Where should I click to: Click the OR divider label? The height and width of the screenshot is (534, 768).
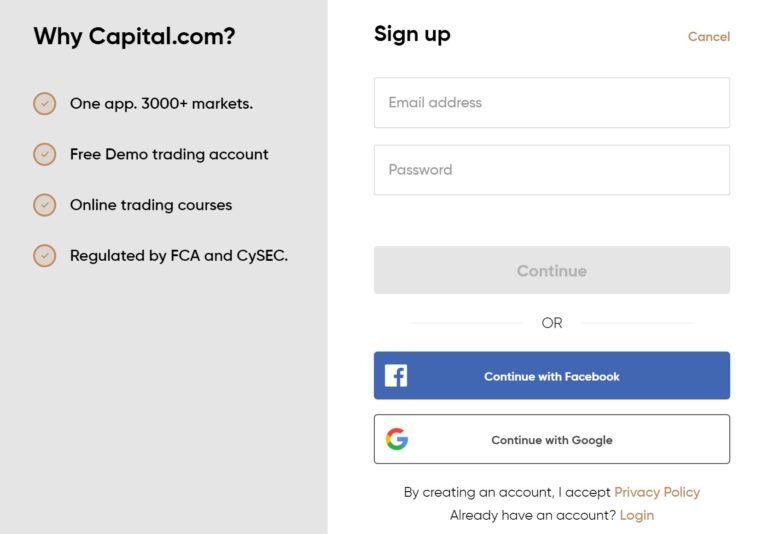point(552,323)
